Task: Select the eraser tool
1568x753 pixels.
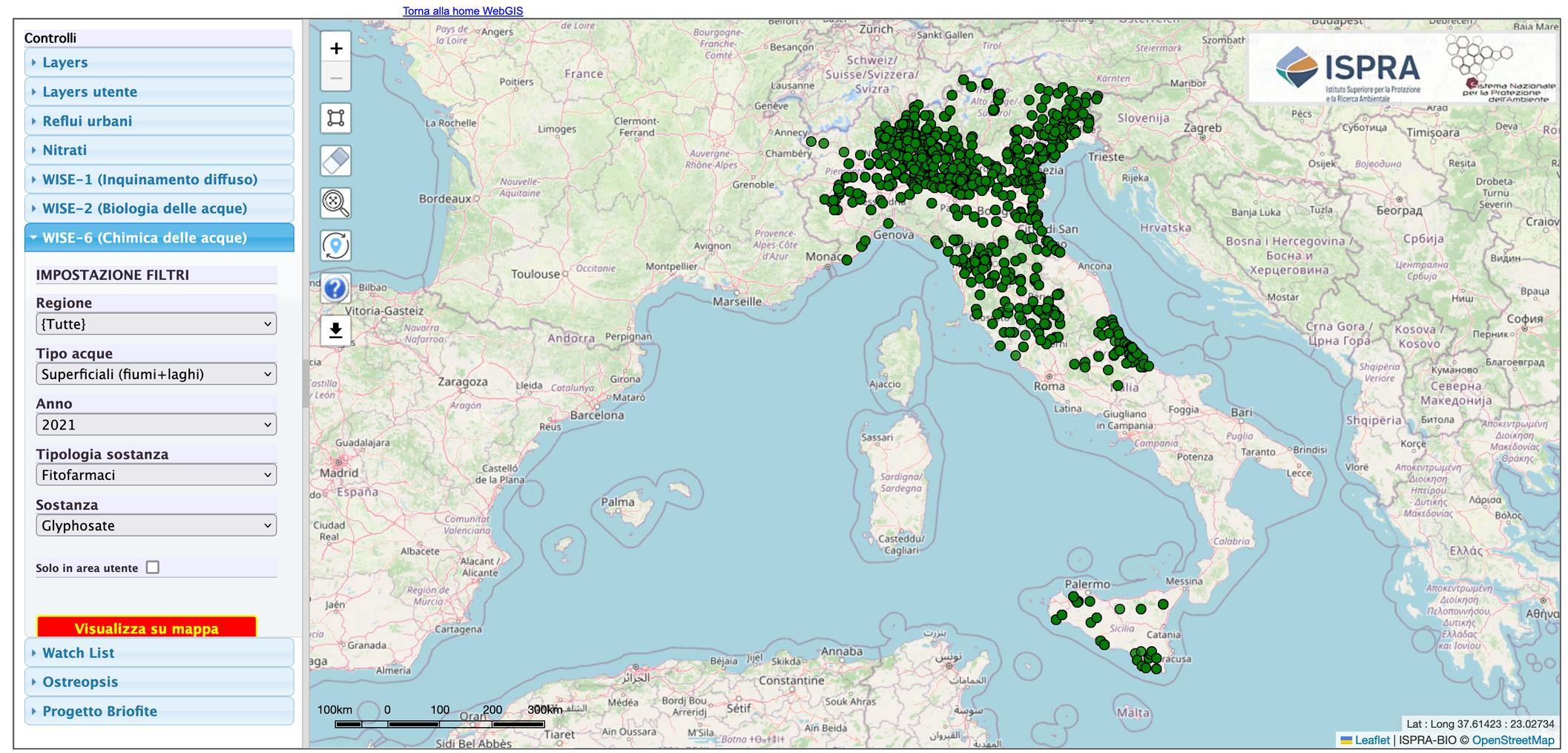Action: coord(336,160)
